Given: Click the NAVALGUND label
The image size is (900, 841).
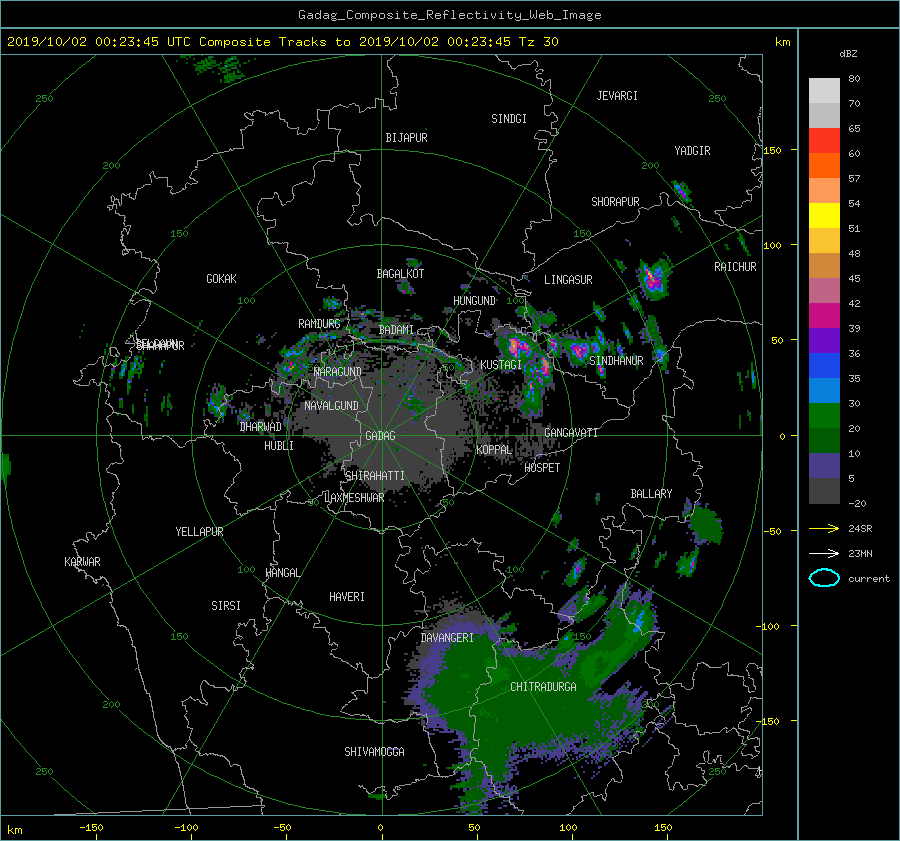Looking at the screenshot, I should click(331, 406).
